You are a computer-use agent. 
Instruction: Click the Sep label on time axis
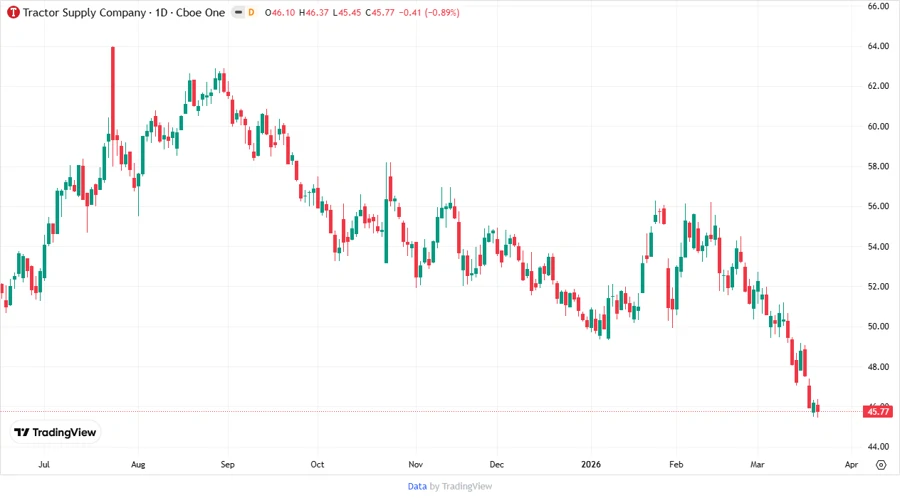click(227, 464)
